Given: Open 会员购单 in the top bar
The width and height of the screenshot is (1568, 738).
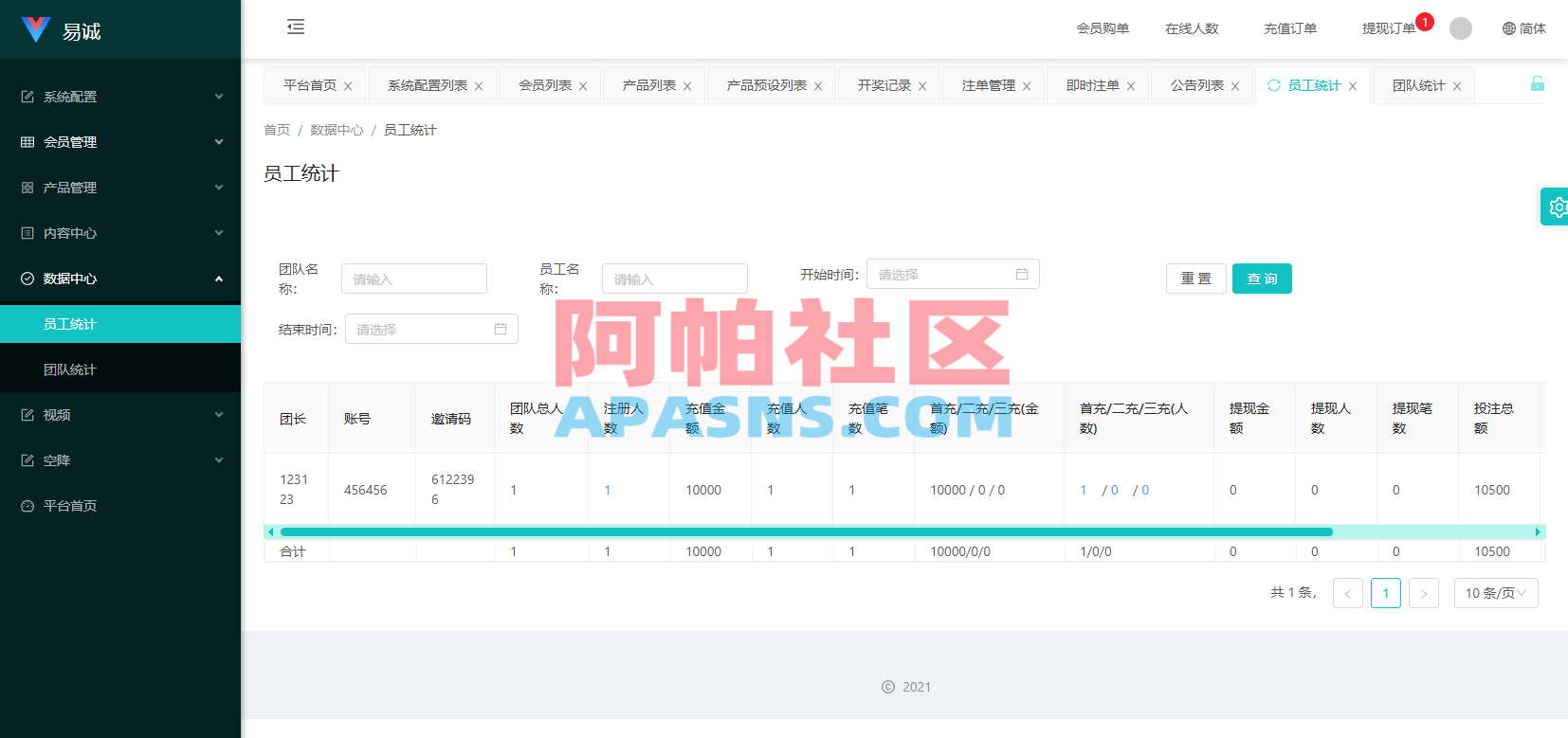Looking at the screenshot, I should point(1103,28).
